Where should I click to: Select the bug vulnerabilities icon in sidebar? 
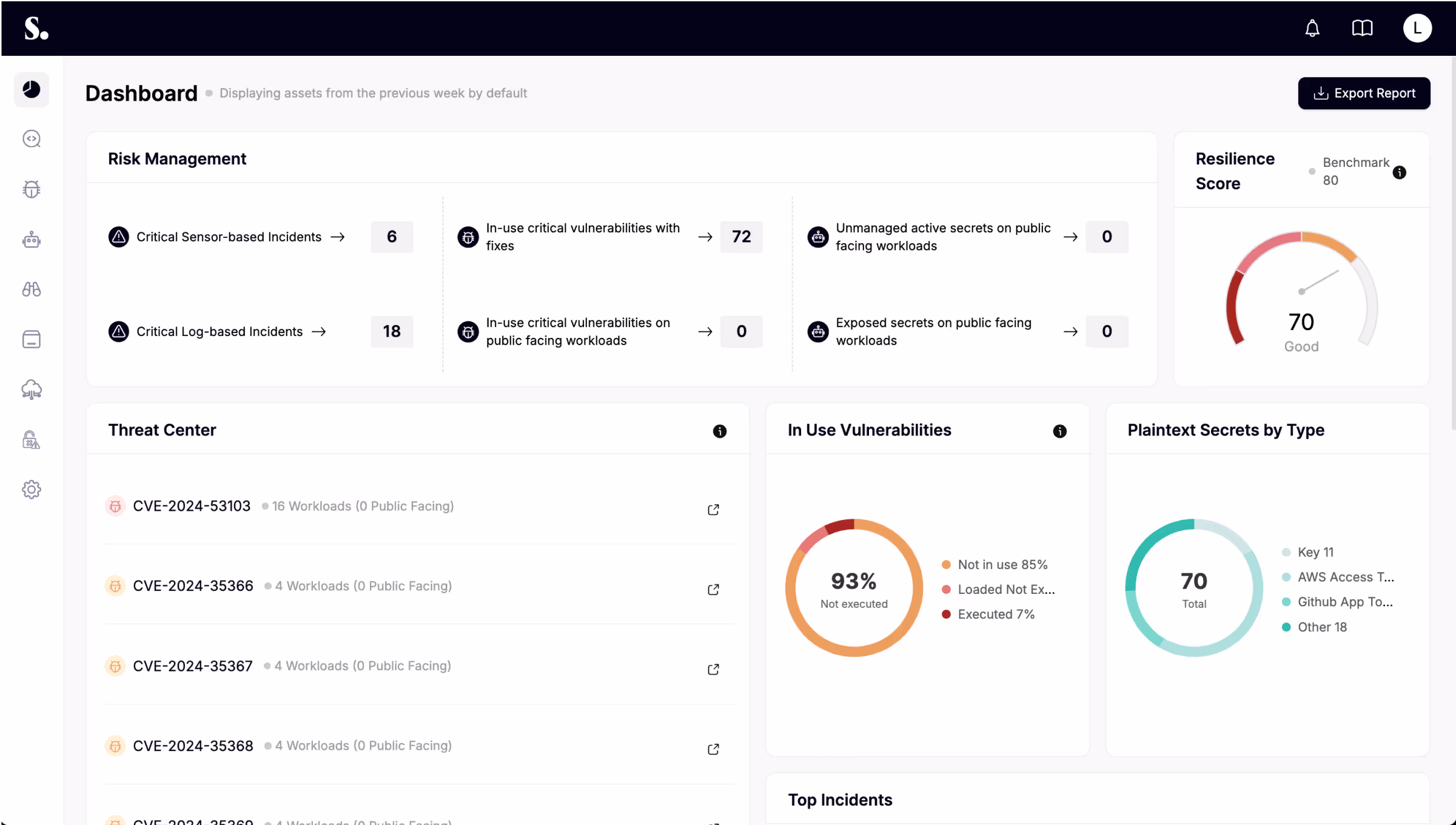coord(31,189)
